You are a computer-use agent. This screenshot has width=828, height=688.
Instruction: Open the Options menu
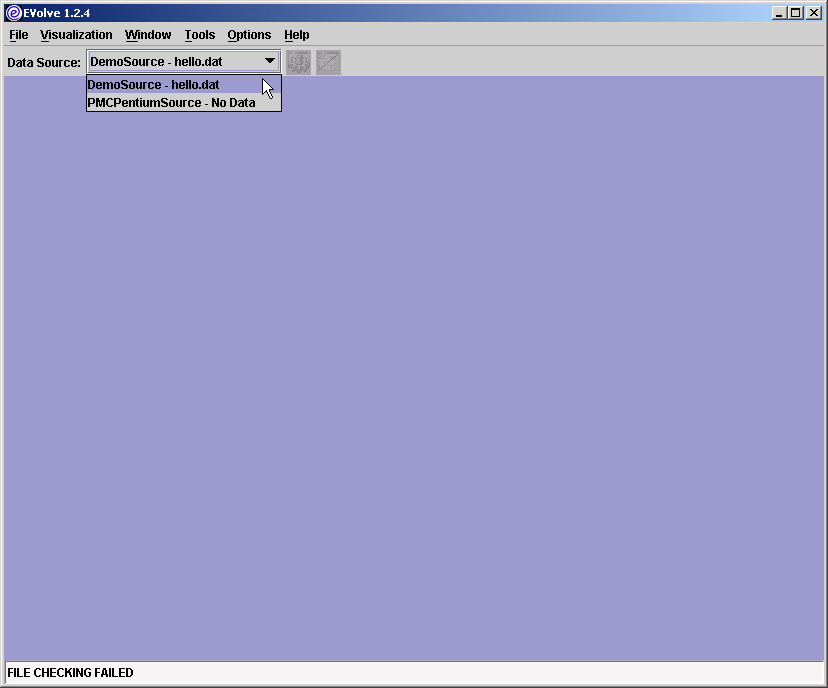249,35
